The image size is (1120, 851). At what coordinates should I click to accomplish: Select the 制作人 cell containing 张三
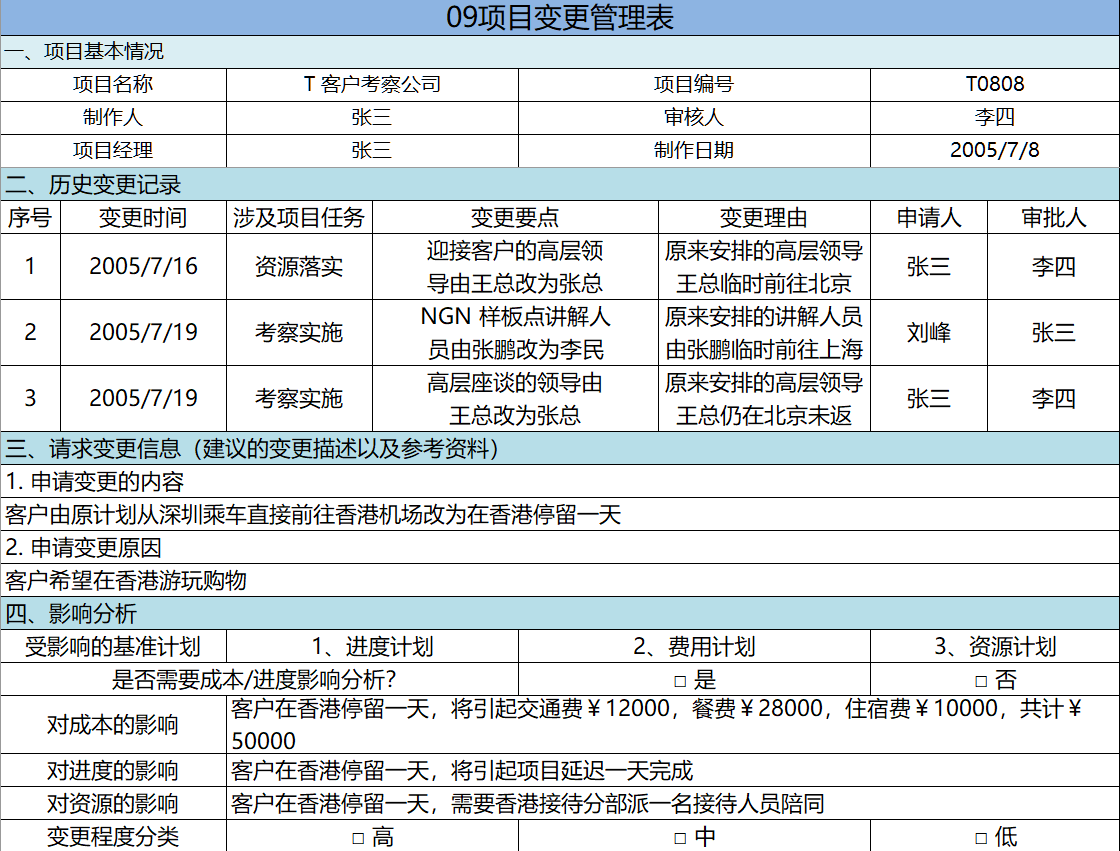[372, 117]
